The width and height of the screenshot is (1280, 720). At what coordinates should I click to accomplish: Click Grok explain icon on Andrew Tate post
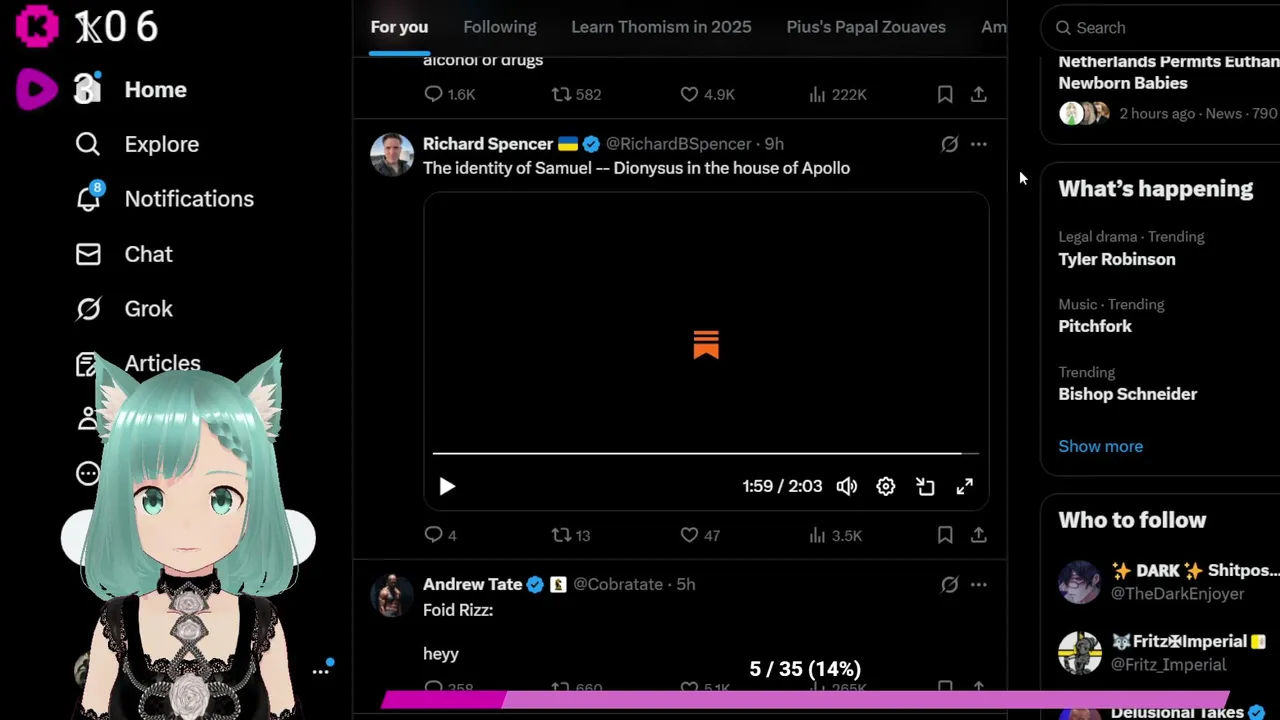tap(949, 584)
